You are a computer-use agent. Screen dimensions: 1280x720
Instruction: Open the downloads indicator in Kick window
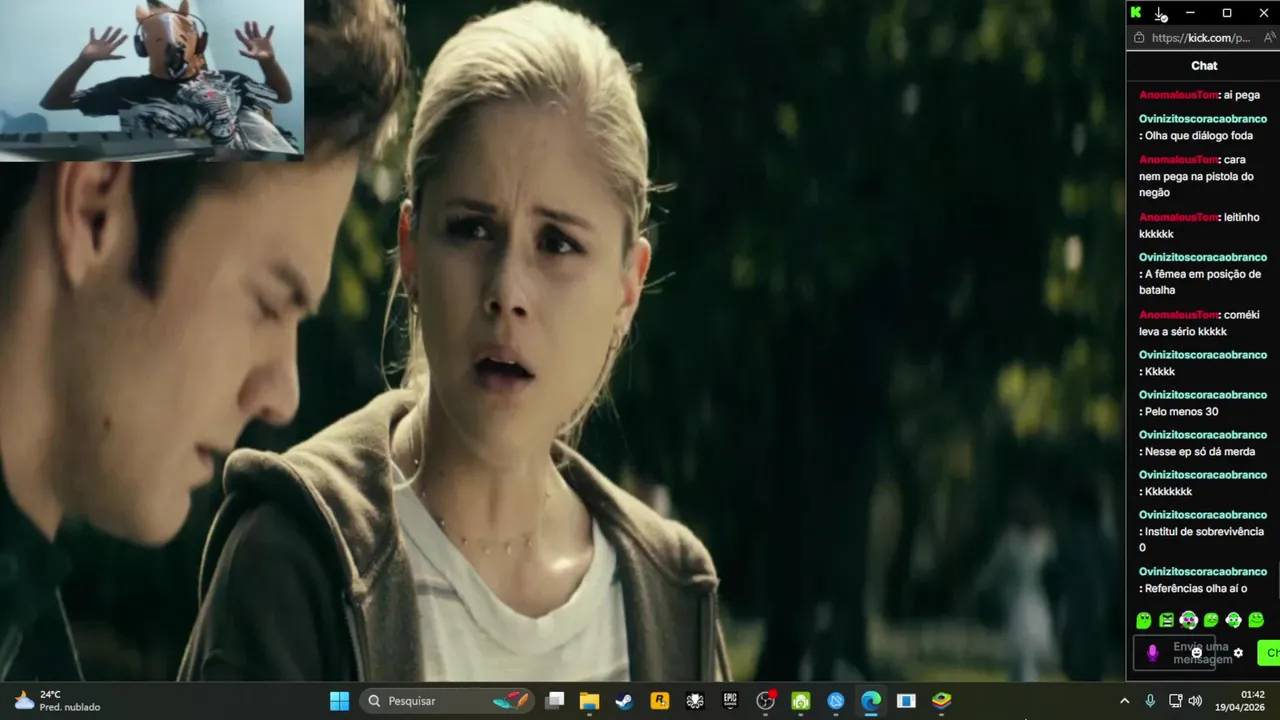[x=1160, y=13]
